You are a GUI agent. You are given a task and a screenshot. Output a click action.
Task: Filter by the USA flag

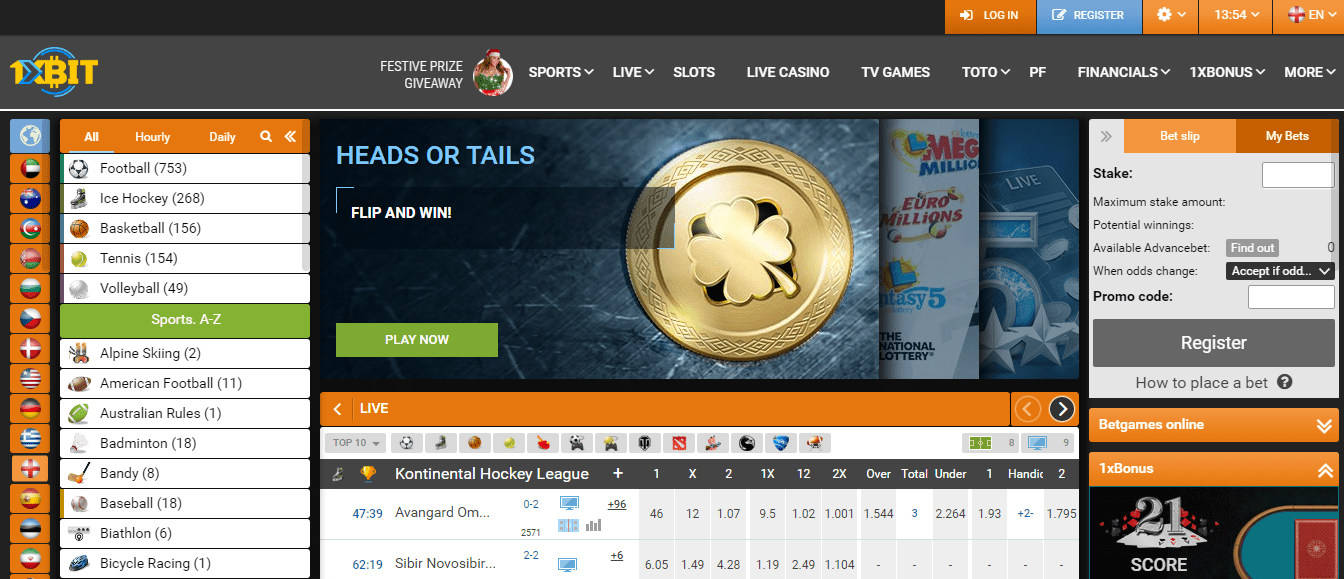(30, 378)
